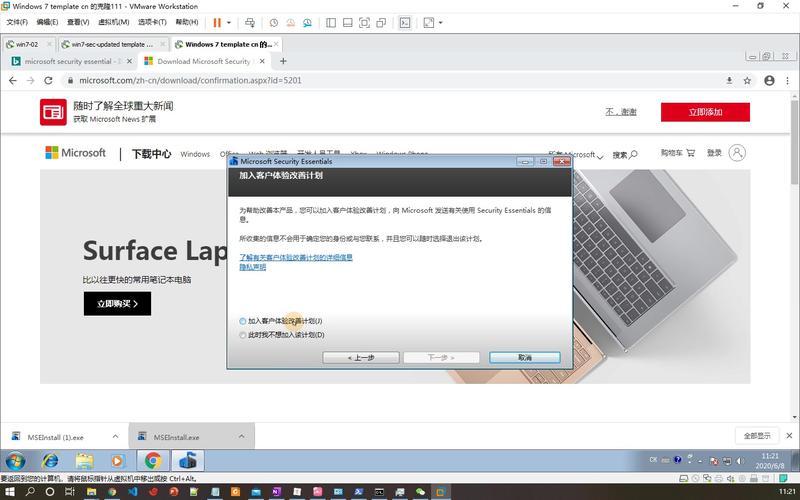Click the guest taskbar clock 2020/6/8

coord(770,461)
